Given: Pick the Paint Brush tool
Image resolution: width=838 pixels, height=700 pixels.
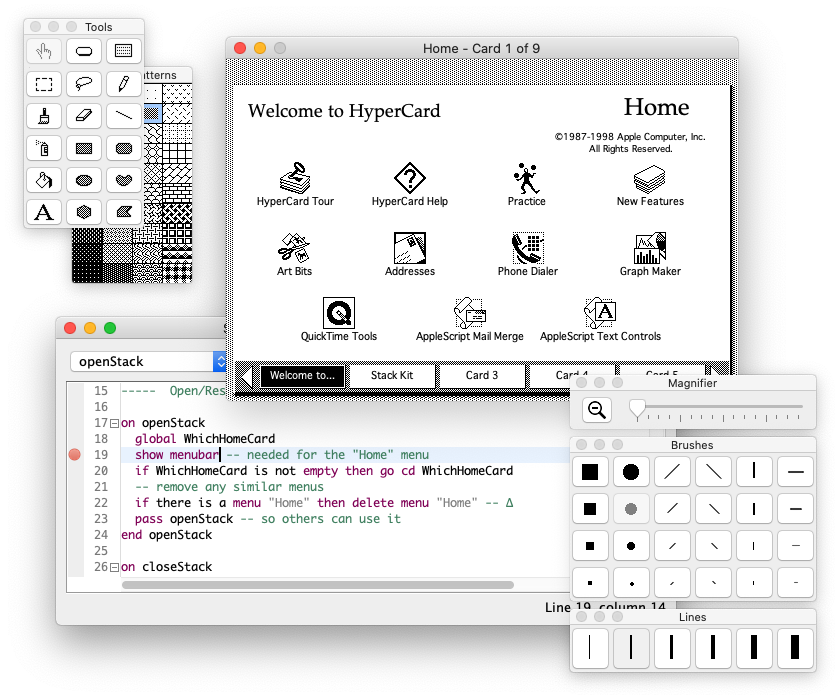Looking at the screenshot, I should [x=44, y=116].
